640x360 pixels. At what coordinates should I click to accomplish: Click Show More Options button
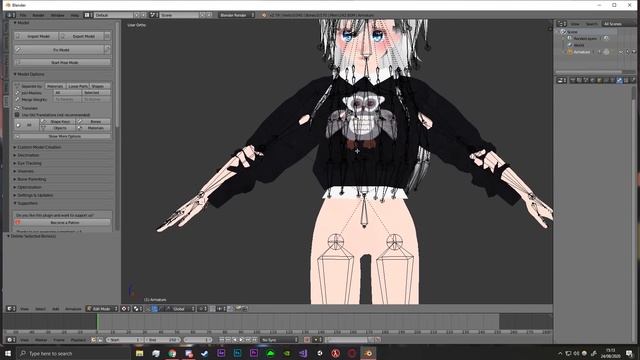63,136
